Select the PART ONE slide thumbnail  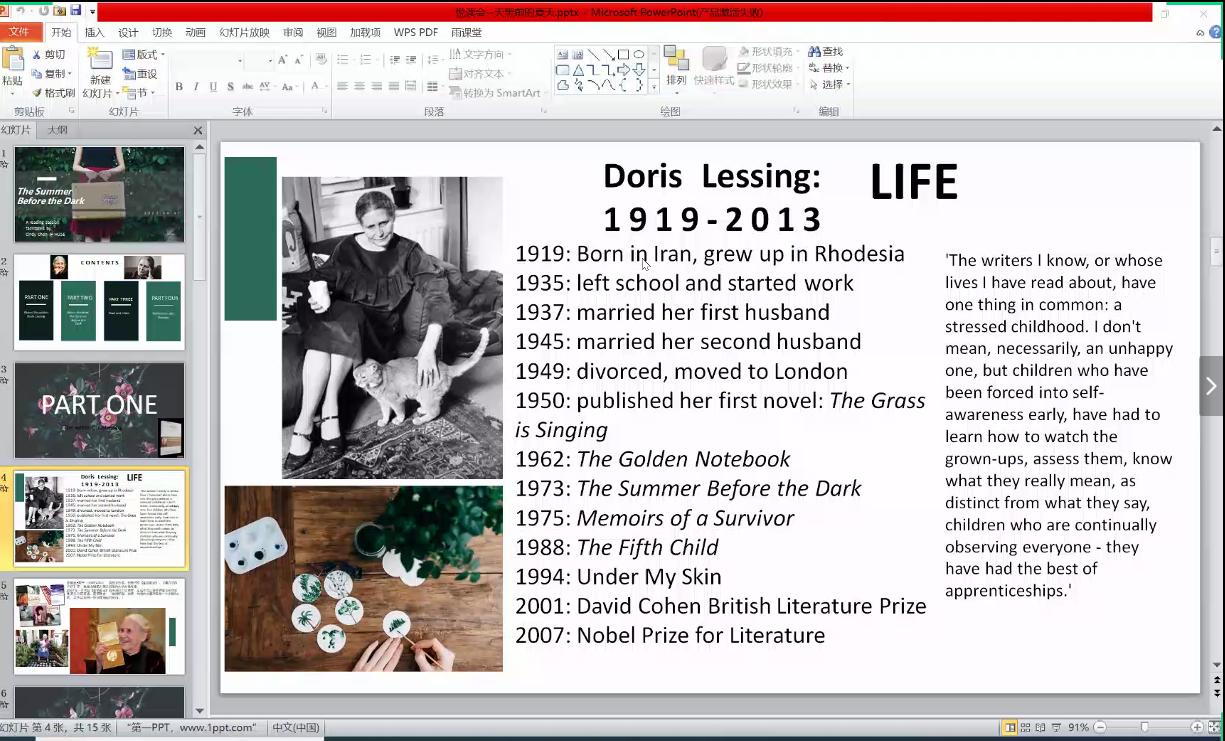[x=99, y=410]
